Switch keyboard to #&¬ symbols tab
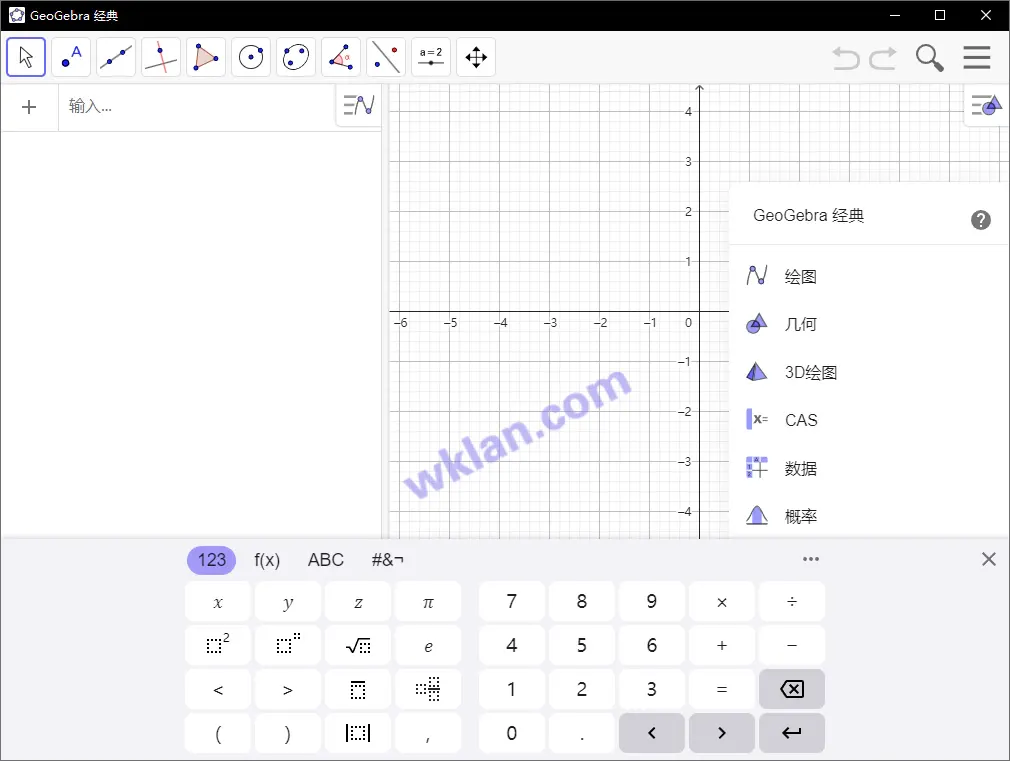 (388, 560)
